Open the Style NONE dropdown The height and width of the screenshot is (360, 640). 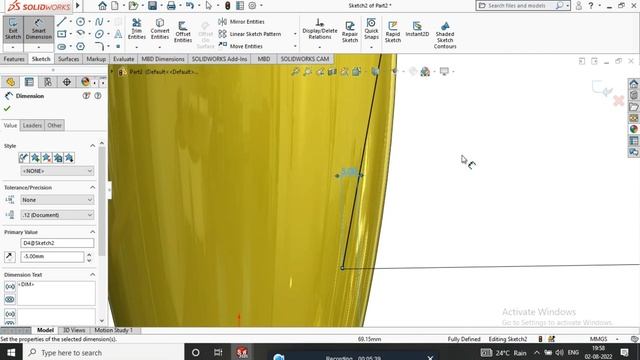57,171
